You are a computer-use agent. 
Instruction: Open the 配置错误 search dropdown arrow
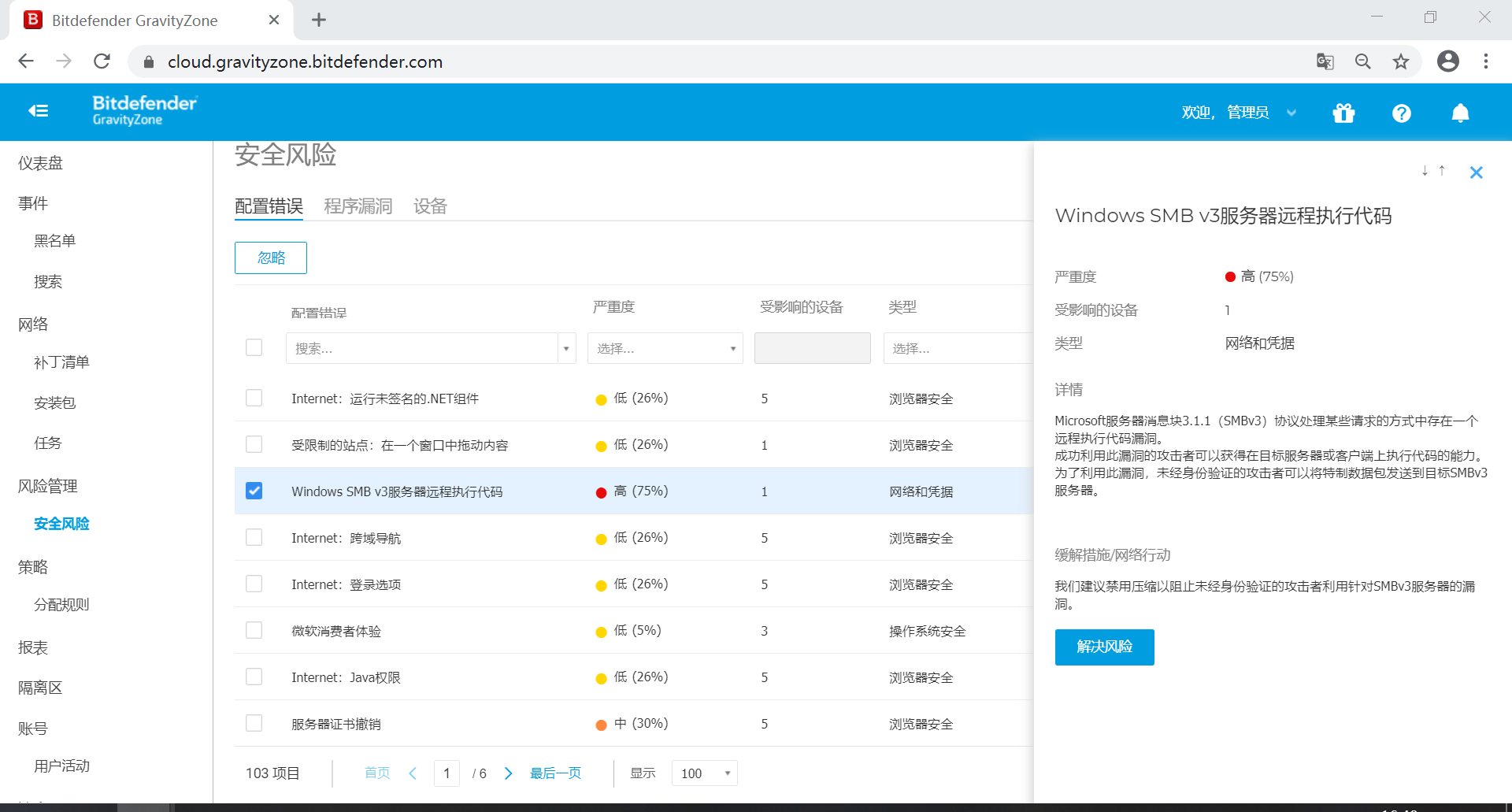tap(566, 348)
